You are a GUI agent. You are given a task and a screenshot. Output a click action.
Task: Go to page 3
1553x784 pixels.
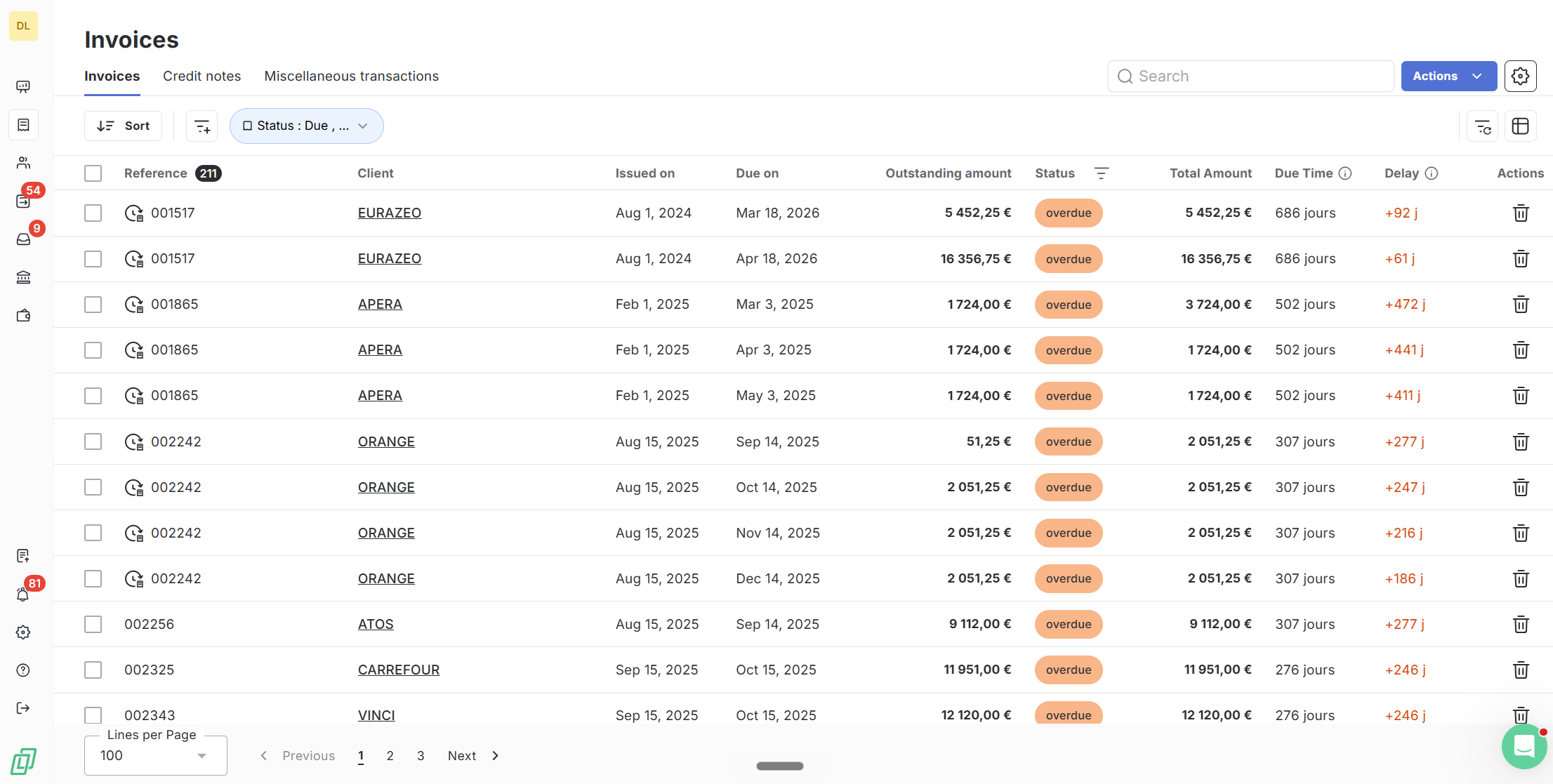[x=421, y=756]
